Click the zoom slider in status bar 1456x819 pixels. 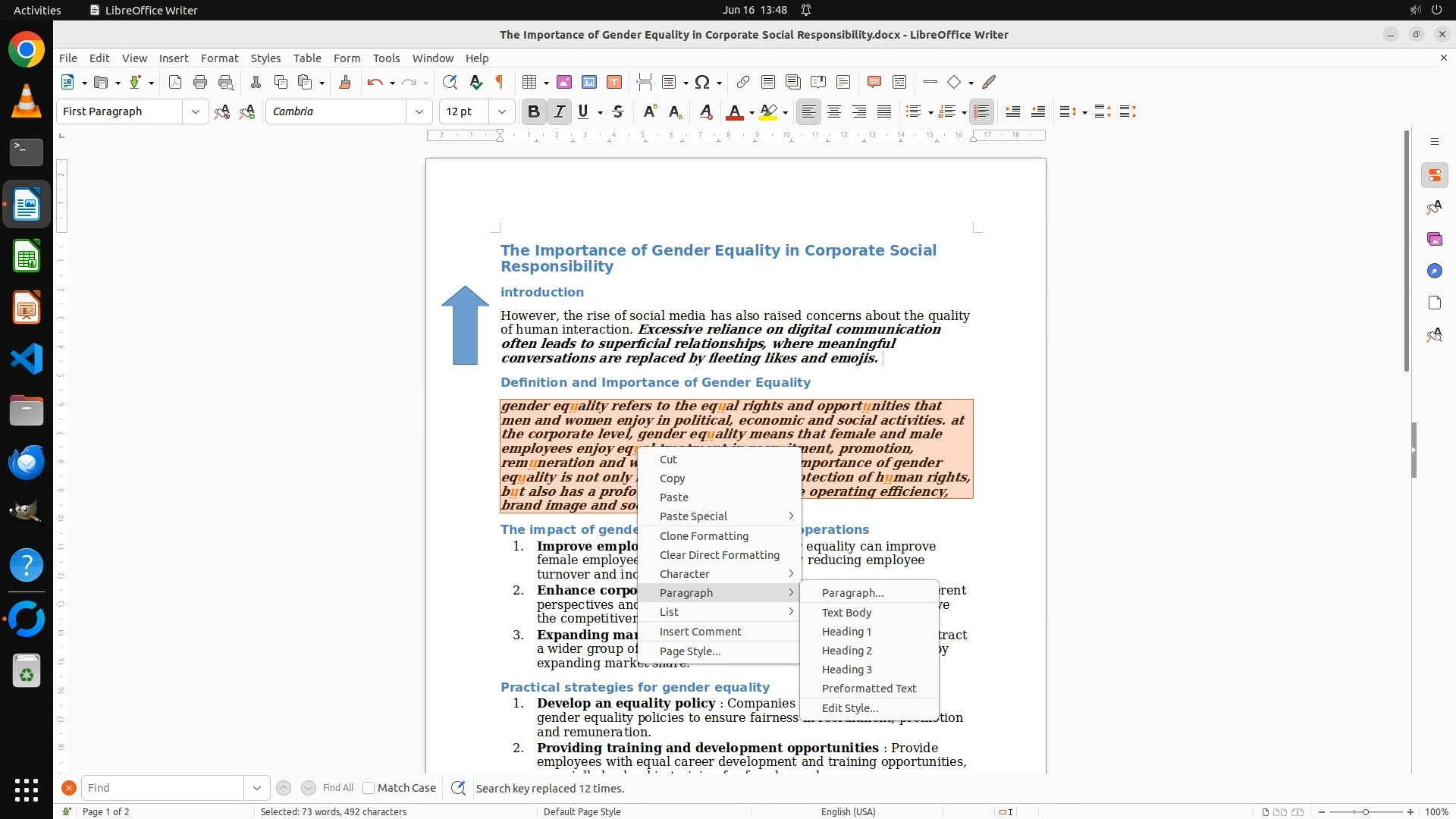point(1365,811)
